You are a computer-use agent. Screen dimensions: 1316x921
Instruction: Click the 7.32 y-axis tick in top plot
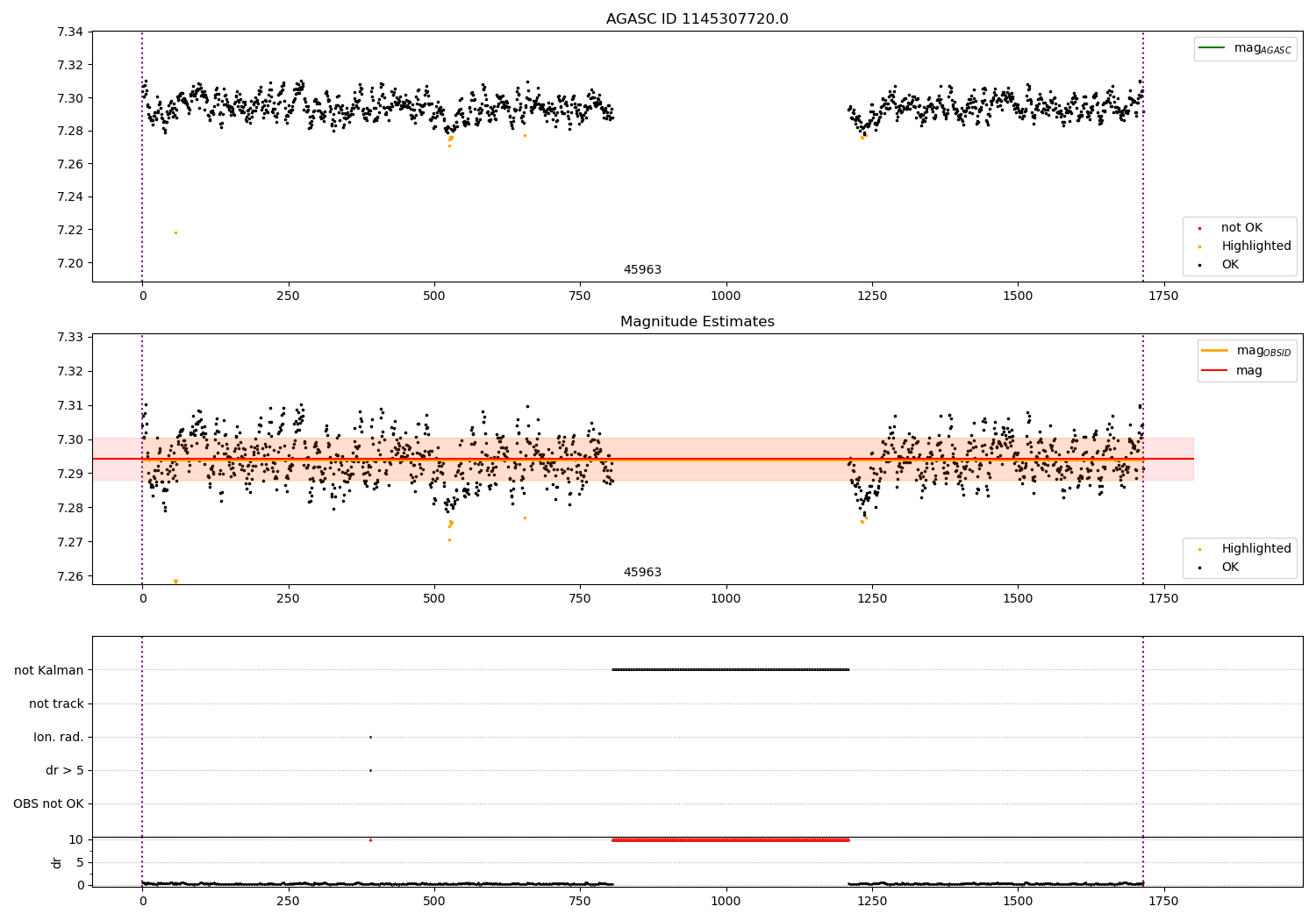pyautogui.click(x=69, y=65)
